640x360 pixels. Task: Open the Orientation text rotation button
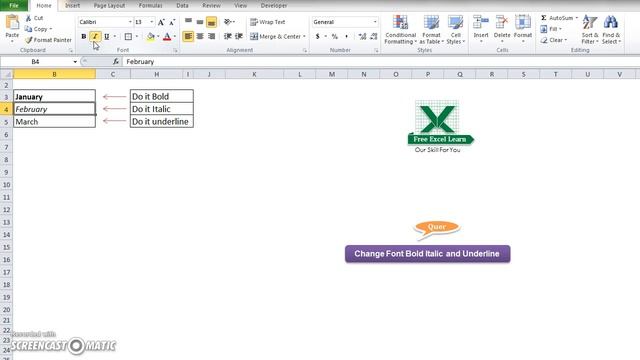[x=229, y=22]
